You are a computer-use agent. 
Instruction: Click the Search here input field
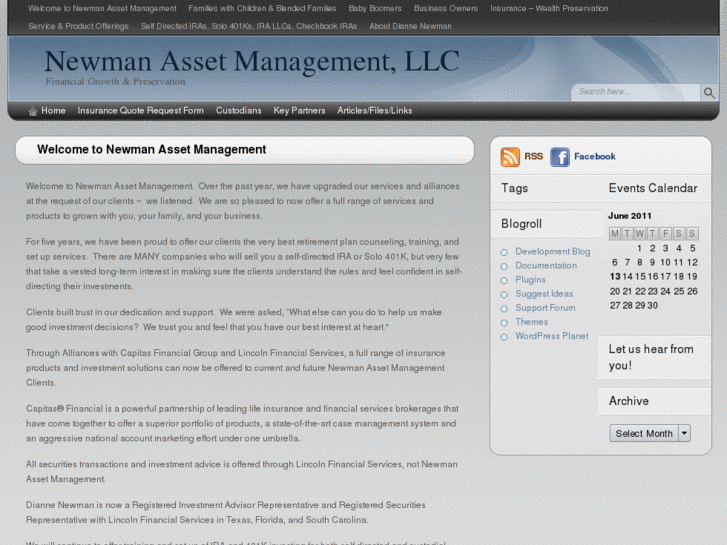pos(636,92)
